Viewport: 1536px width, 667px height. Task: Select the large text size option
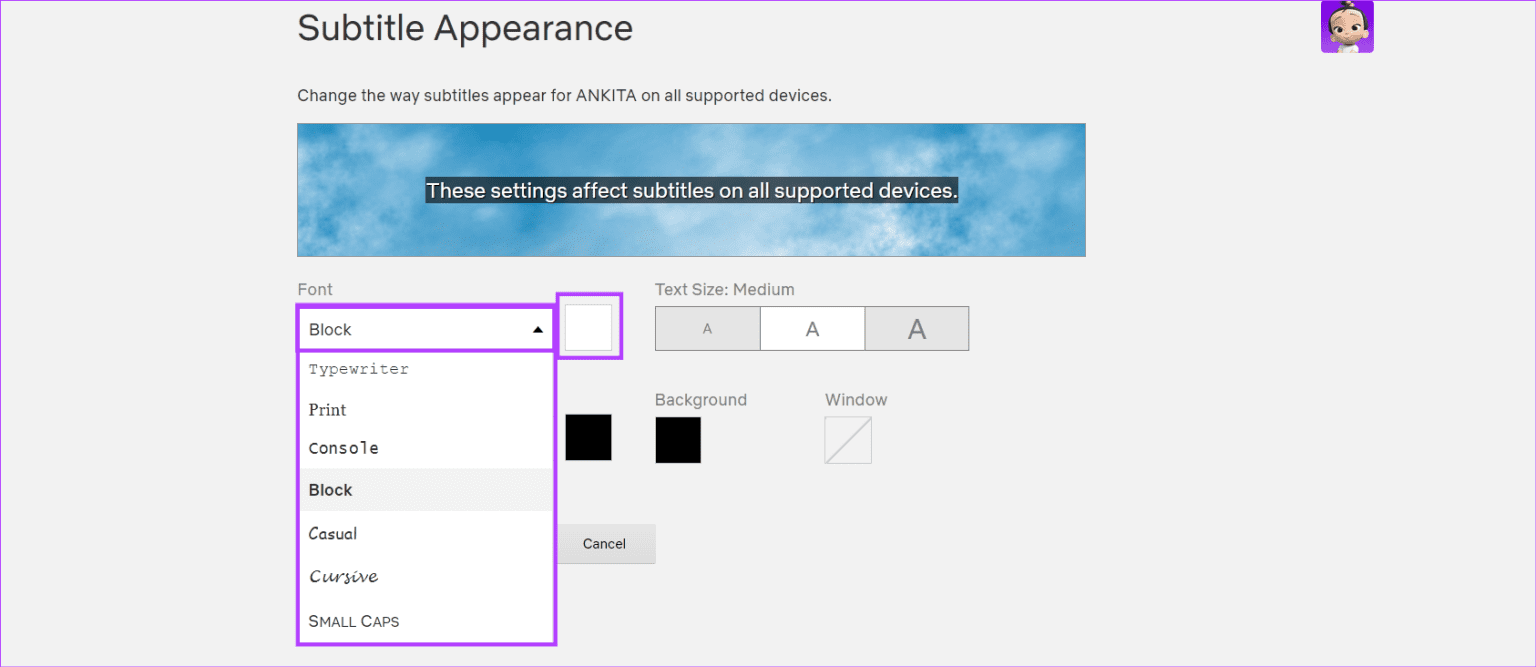917,328
